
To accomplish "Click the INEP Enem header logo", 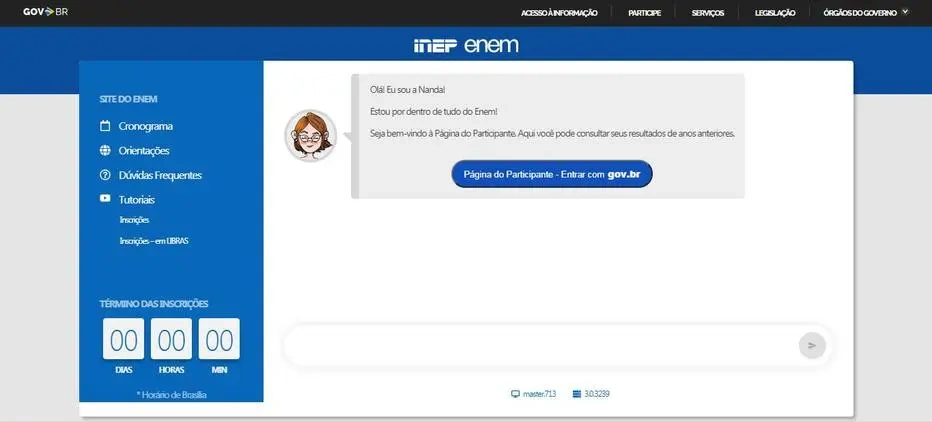I will (x=466, y=45).
